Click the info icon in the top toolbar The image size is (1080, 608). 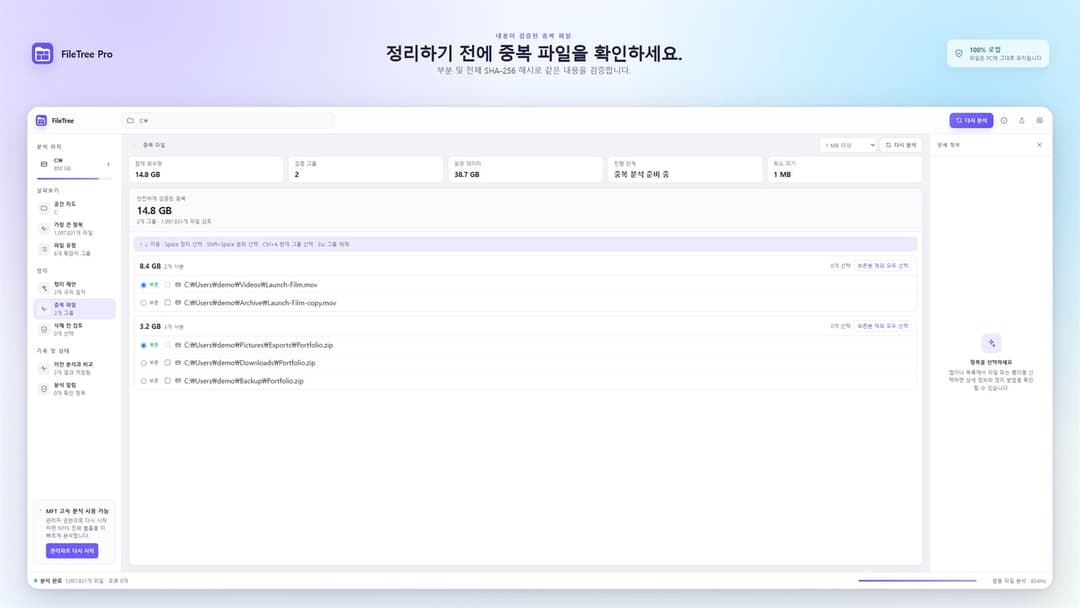coord(1004,120)
